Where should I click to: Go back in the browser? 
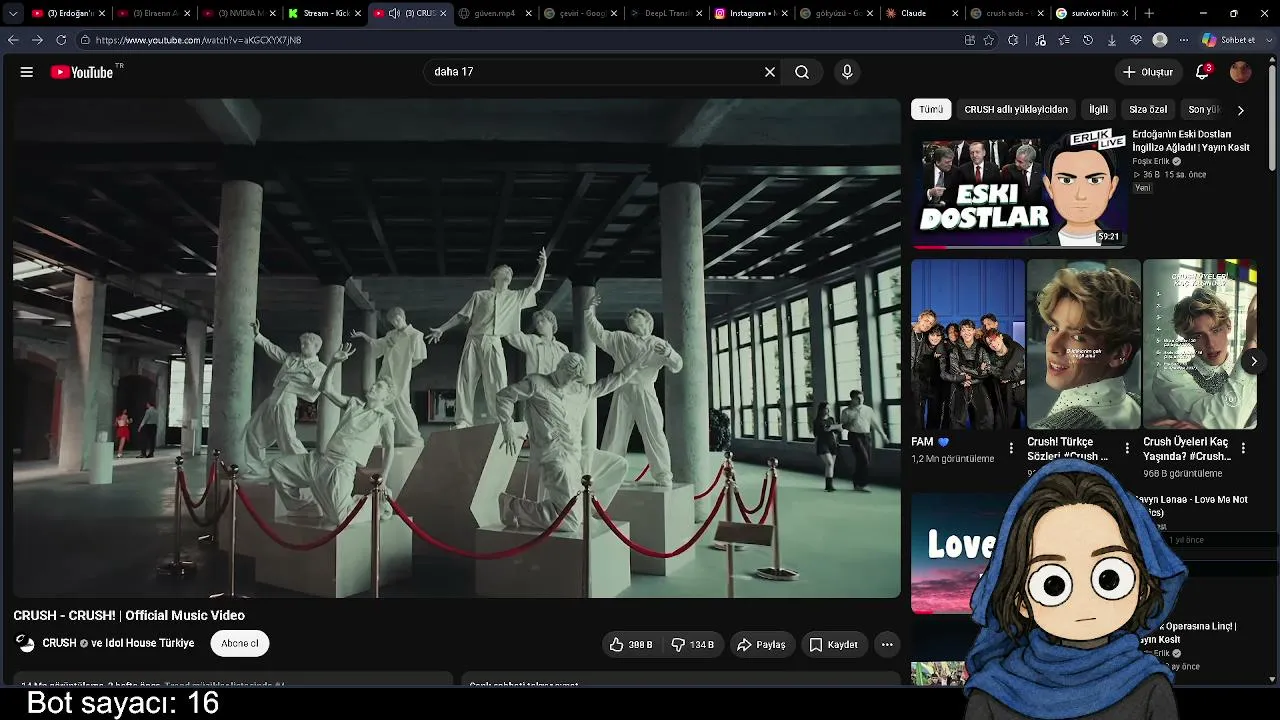tap(13, 40)
